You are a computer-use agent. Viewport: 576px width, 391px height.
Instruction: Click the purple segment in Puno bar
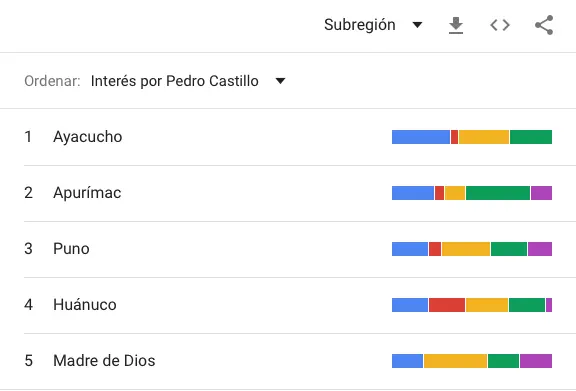540,249
